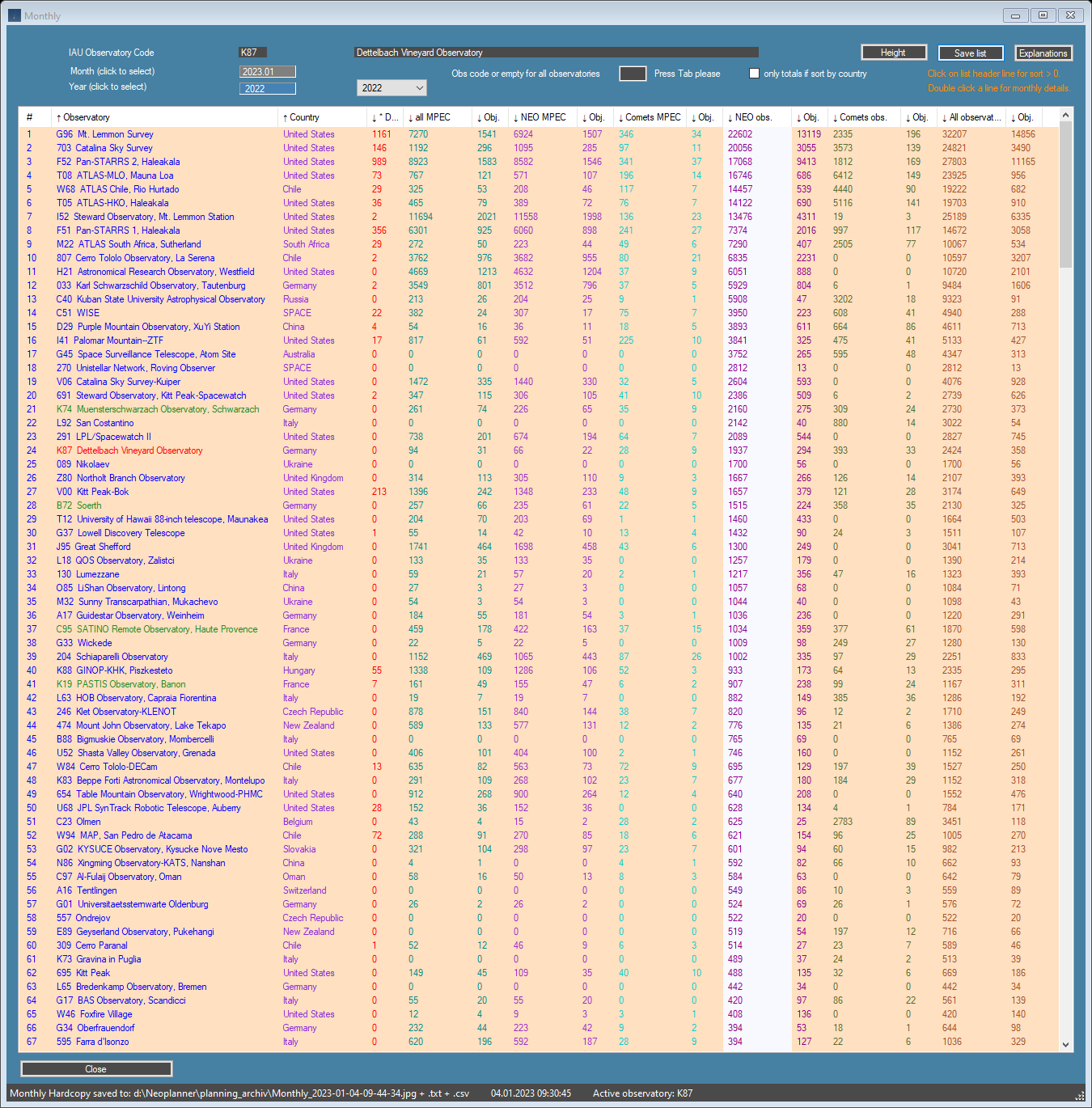1092x1108 pixels.
Task: Click the list's vertical scrollbar thumb
Action: [1065, 194]
